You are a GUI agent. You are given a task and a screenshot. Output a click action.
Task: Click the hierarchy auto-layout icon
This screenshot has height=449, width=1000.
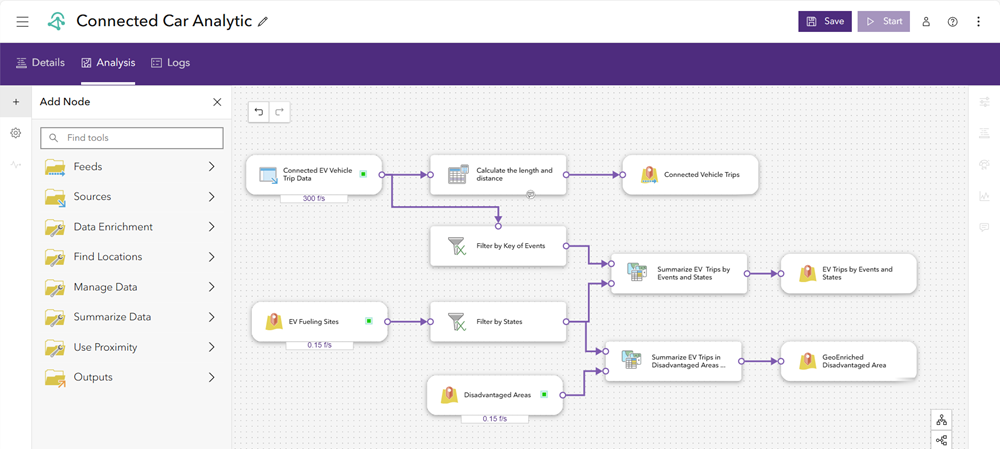(x=941, y=420)
